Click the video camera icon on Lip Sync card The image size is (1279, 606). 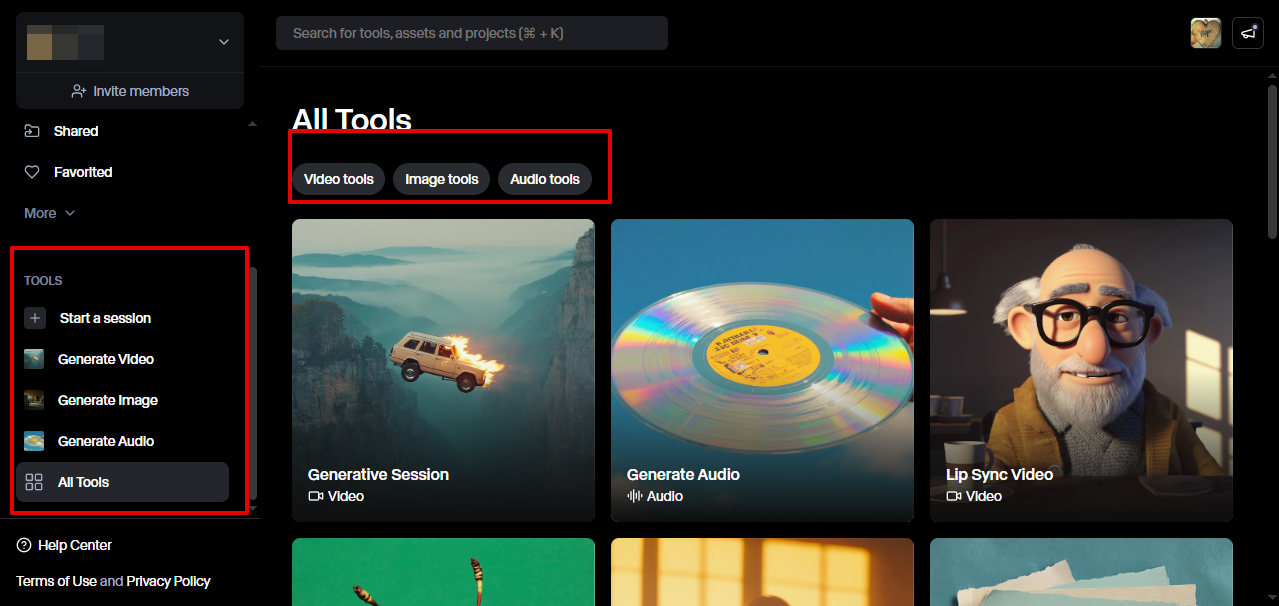(x=954, y=496)
